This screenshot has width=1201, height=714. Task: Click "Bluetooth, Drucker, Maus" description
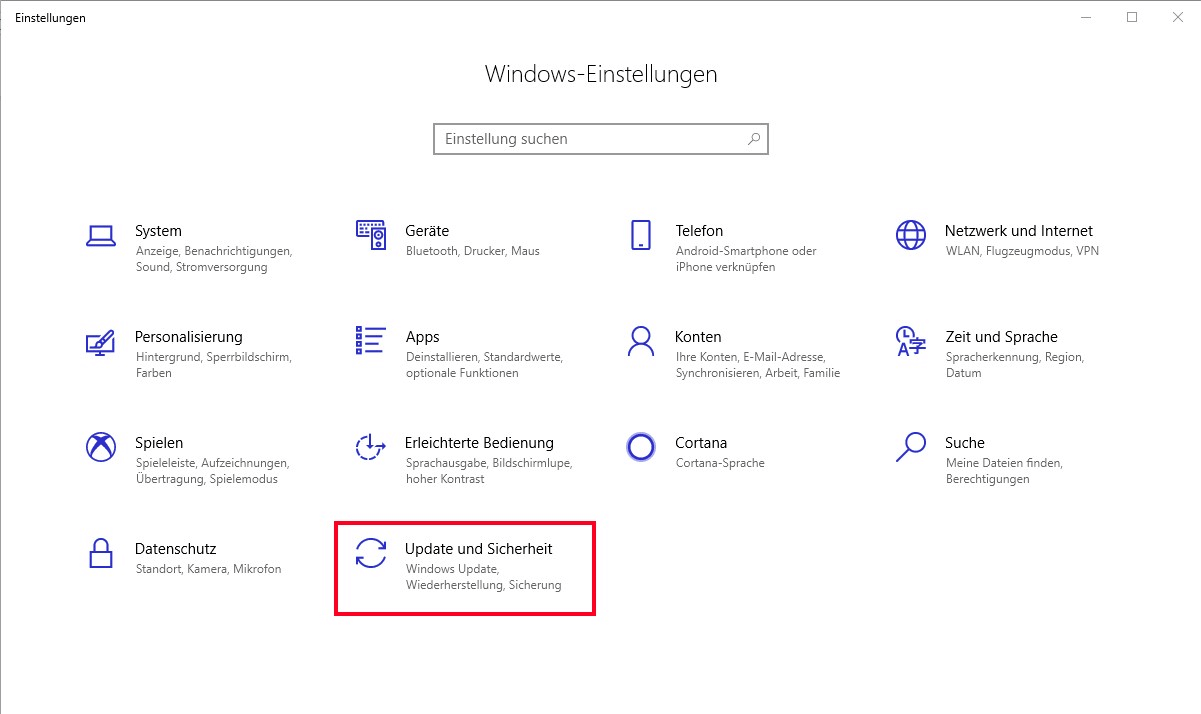[472, 251]
